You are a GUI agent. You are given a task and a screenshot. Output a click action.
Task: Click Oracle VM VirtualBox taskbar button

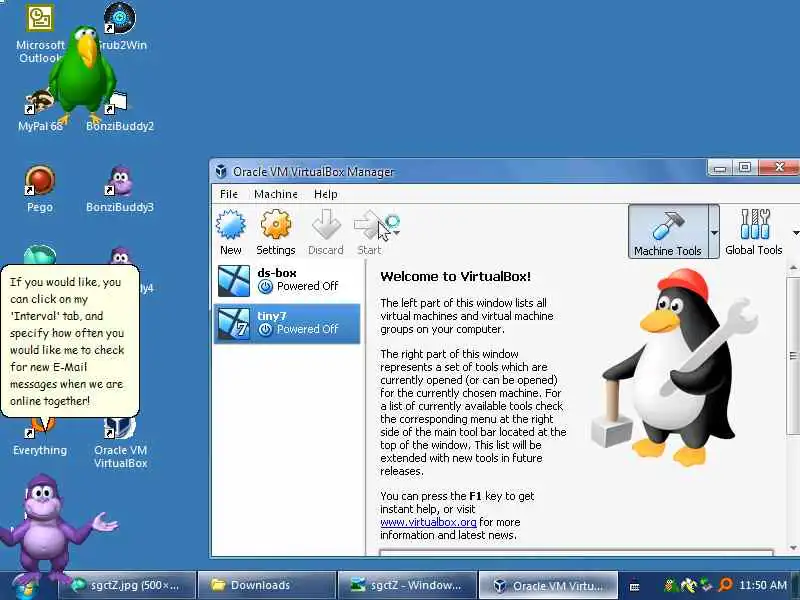pyautogui.click(x=548, y=585)
